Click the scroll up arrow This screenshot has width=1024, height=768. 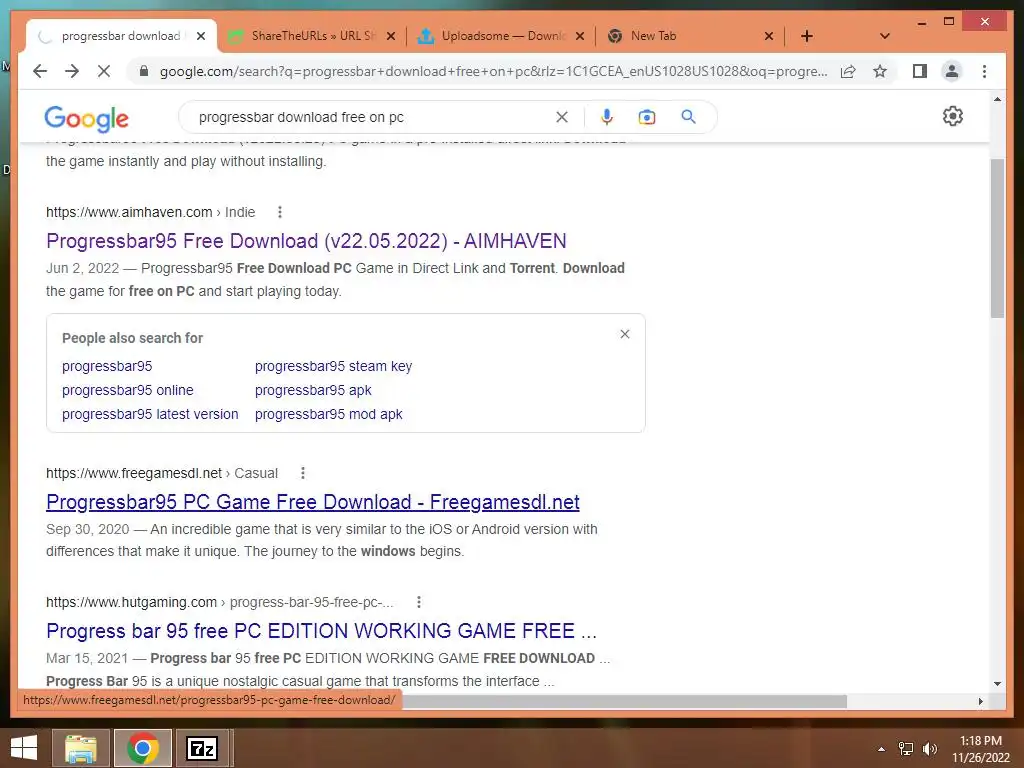point(997,99)
